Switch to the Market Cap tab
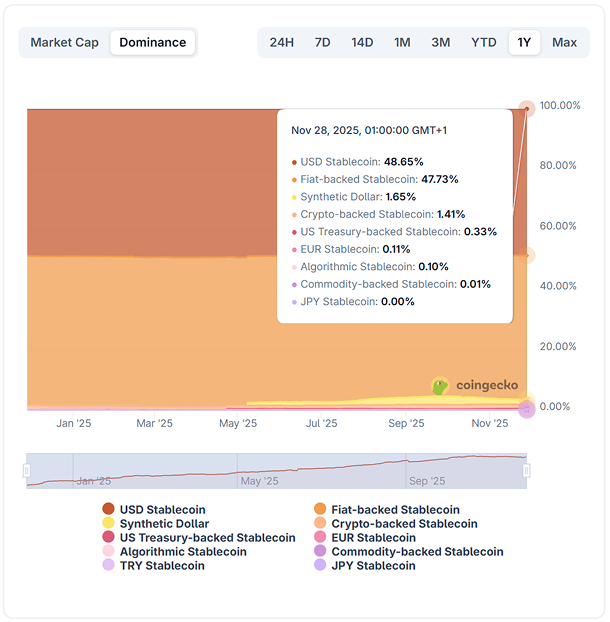Image resolution: width=610 pixels, height=622 pixels. [65, 42]
